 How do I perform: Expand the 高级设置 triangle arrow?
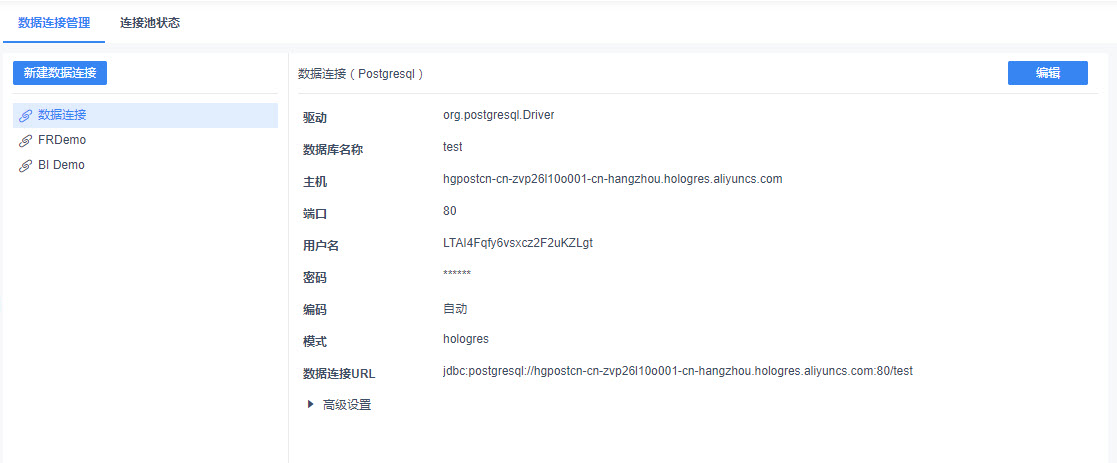[x=310, y=404]
